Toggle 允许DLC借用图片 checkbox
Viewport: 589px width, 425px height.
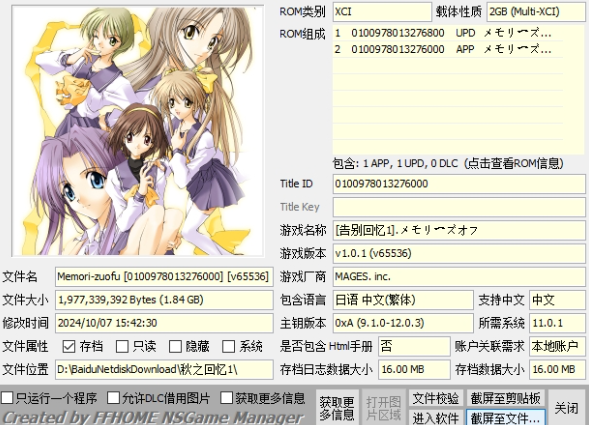[113, 398]
